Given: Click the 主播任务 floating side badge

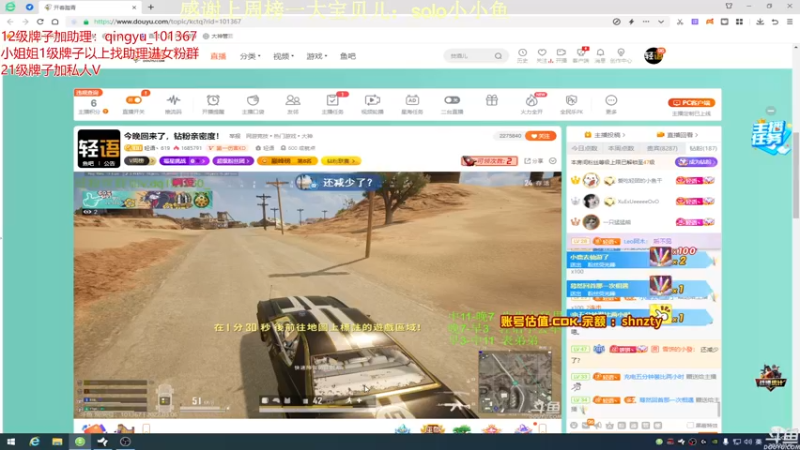Looking at the screenshot, I should [770, 137].
